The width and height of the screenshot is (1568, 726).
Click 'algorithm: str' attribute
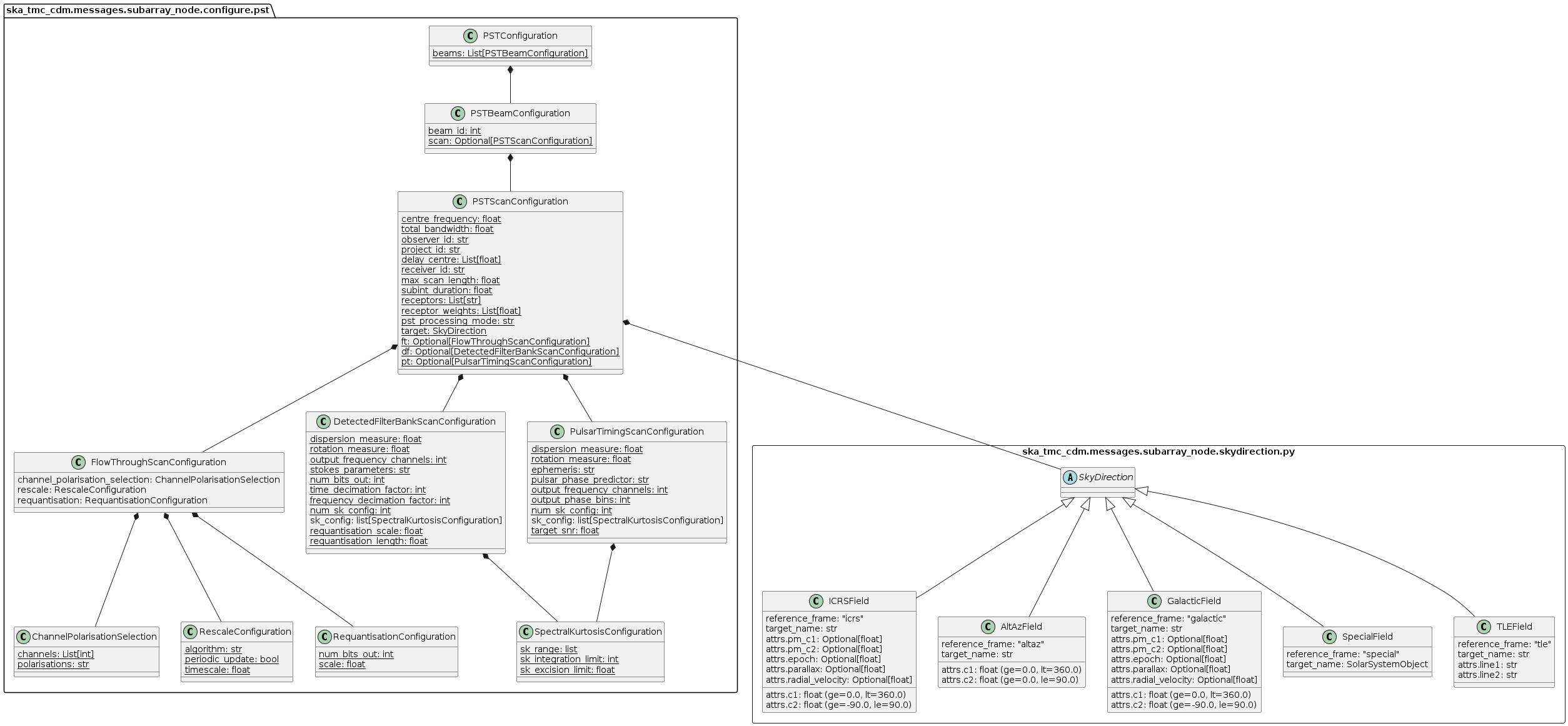click(213, 650)
